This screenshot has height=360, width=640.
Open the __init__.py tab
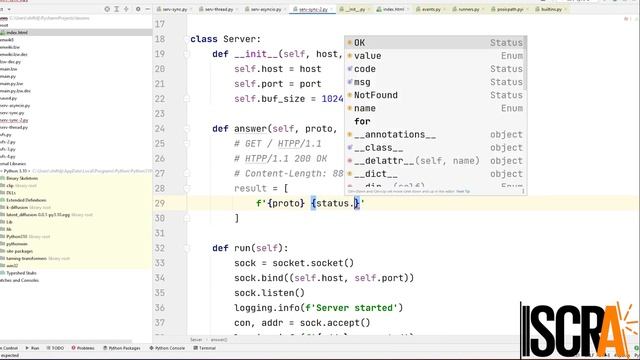[355, 9]
